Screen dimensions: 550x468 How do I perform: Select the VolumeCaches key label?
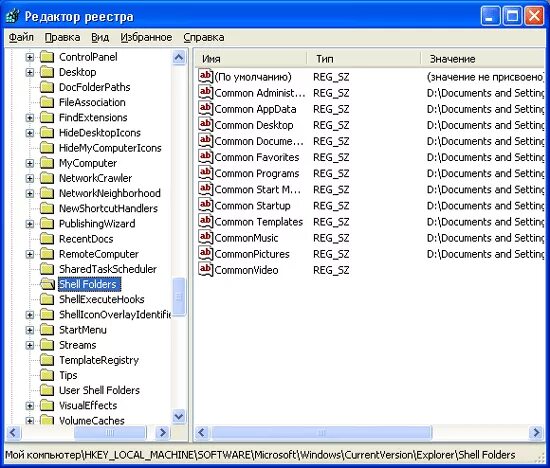point(92,421)
